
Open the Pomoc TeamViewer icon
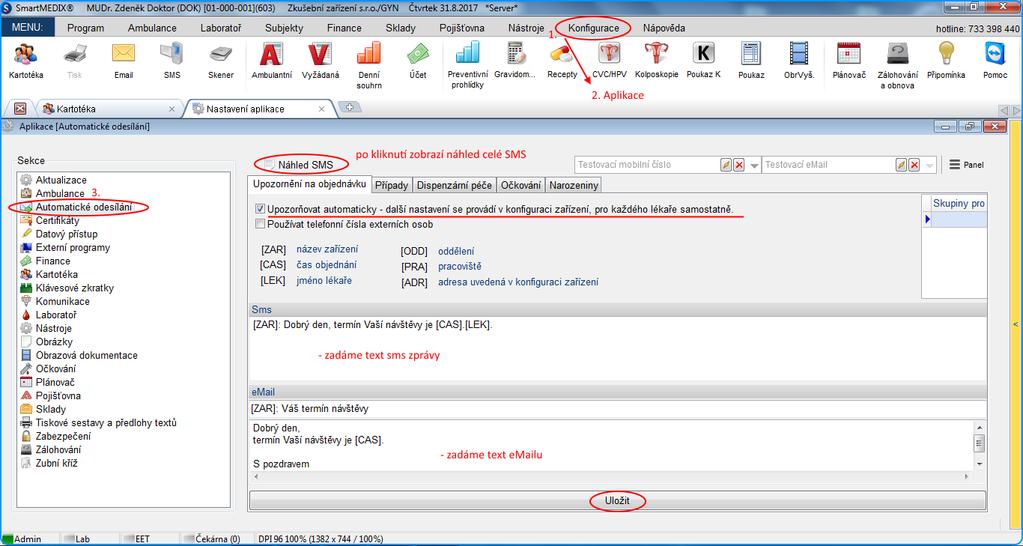[x=995, y=61]
